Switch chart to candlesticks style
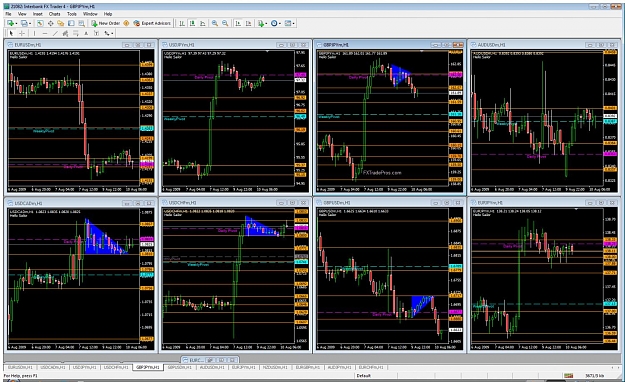The height and width of the screenshot is (382, 625). (x=192, y=23)
